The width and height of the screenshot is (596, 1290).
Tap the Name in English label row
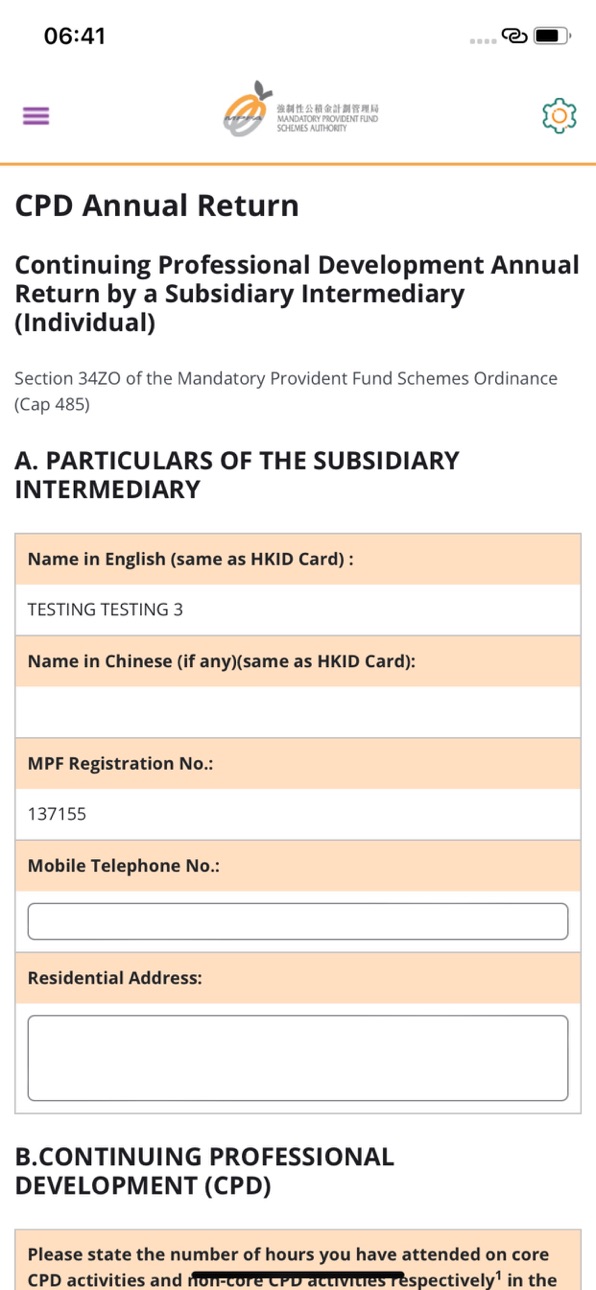coord(298,559)
